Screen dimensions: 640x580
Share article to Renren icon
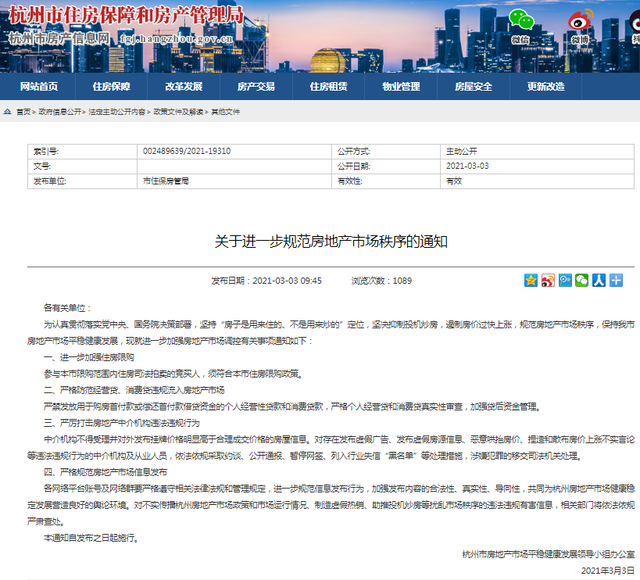[x=599, y=281]
